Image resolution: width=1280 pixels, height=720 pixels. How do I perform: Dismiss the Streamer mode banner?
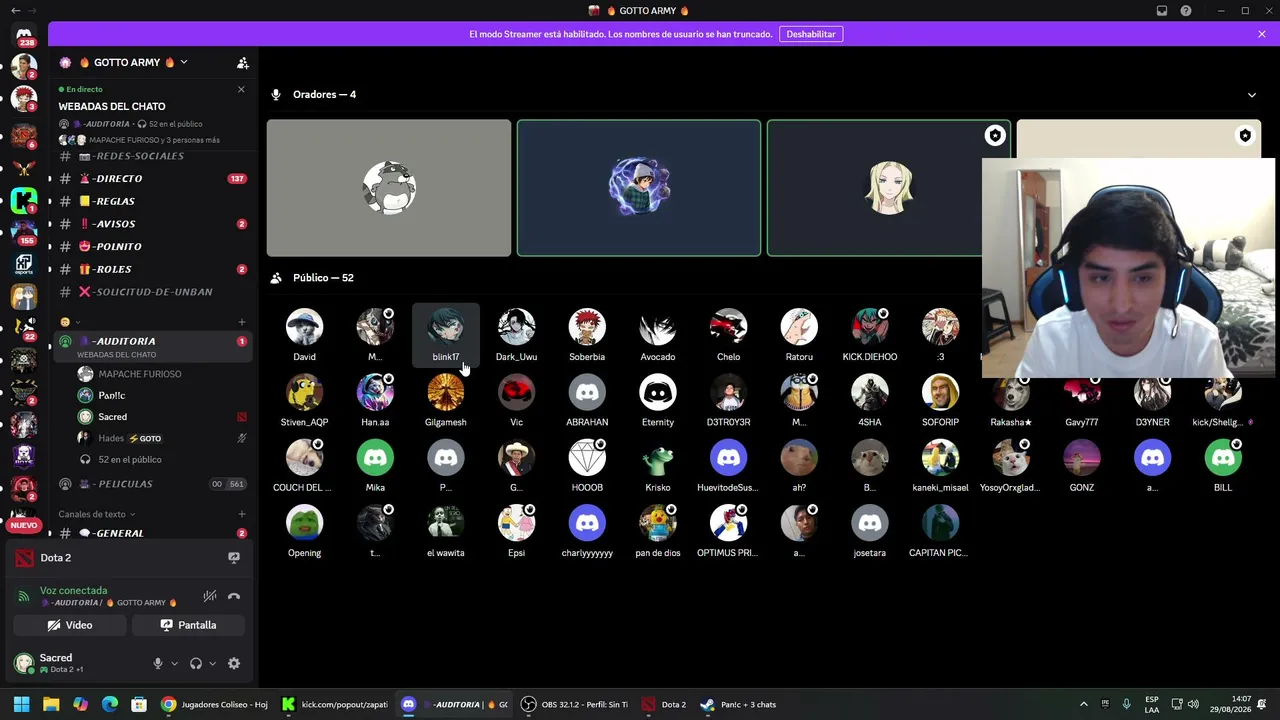pos(1262,34)
